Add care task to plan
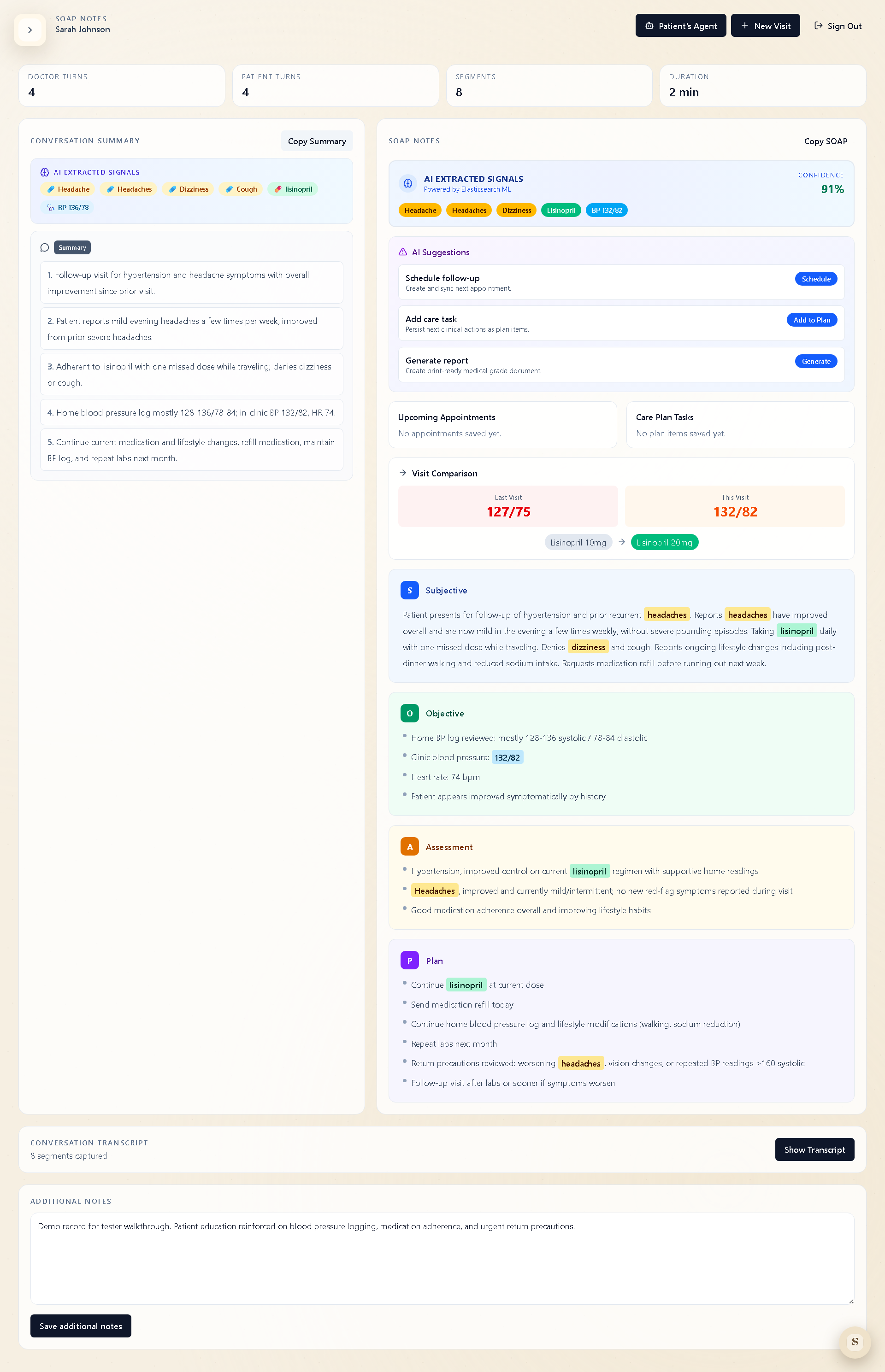Screen dimensions: 885x1372 click(811, 321)
